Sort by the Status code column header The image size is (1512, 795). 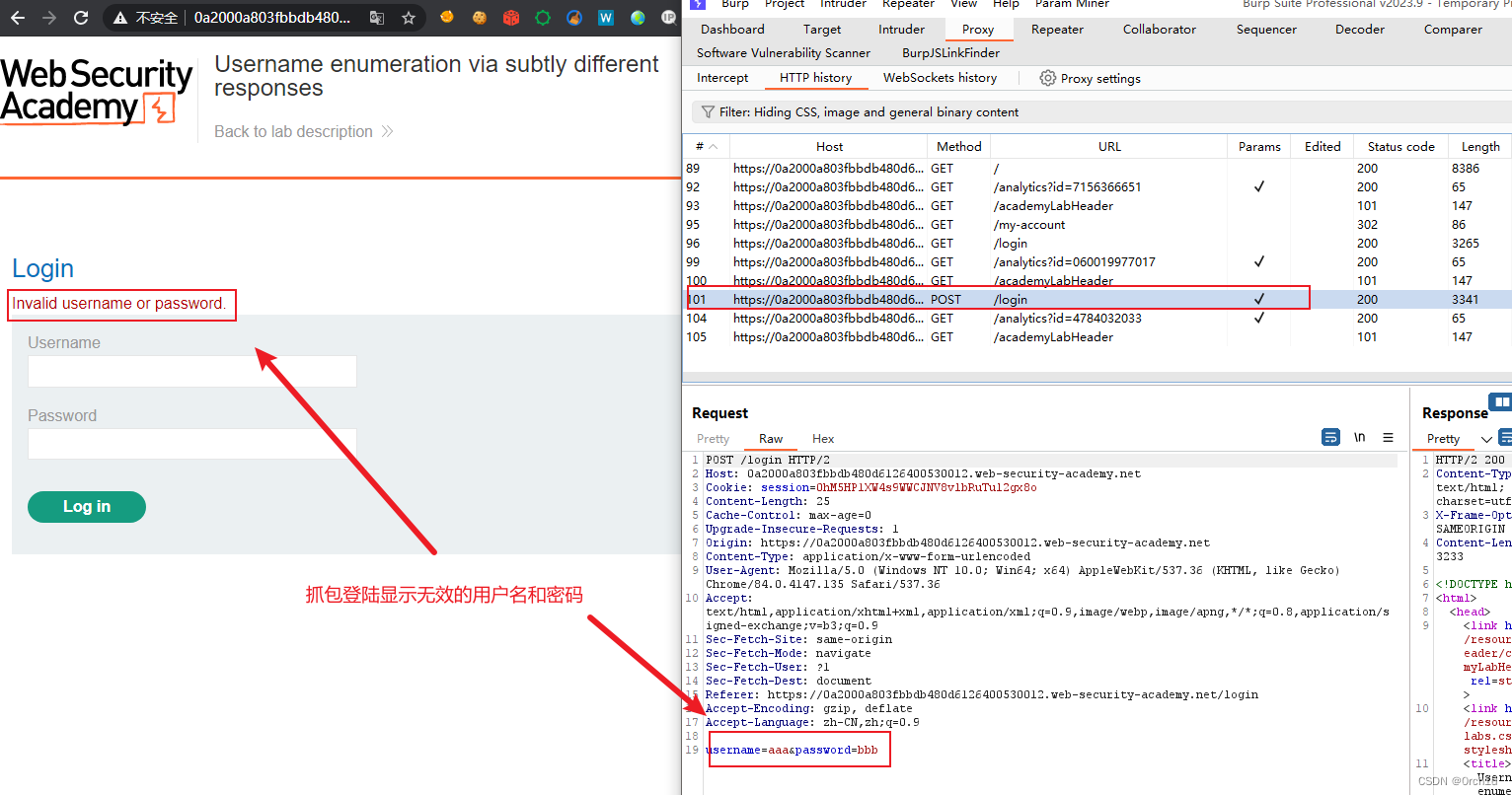coord(1400,146)
